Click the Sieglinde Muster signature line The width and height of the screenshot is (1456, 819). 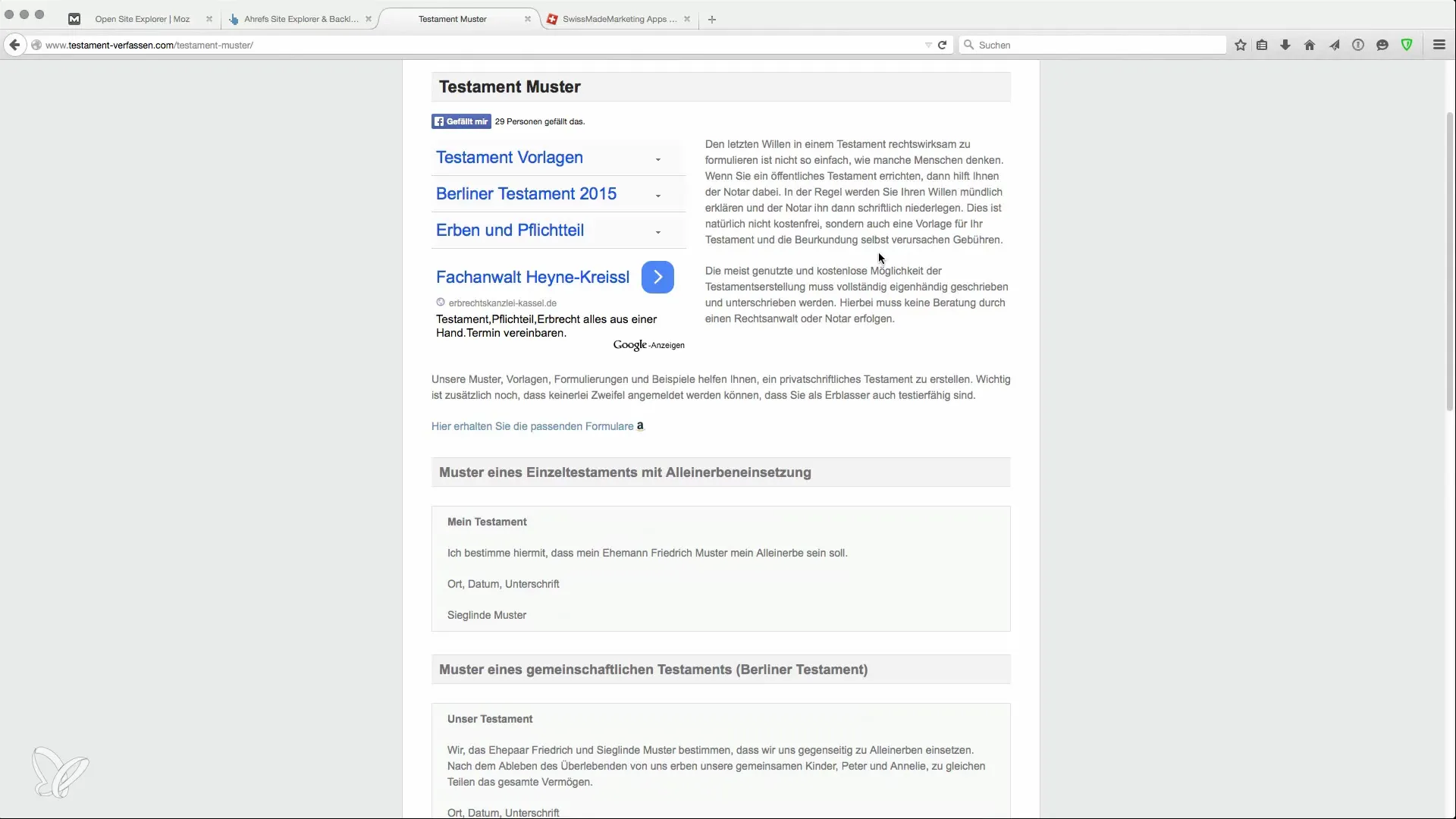tap(487, 615)
